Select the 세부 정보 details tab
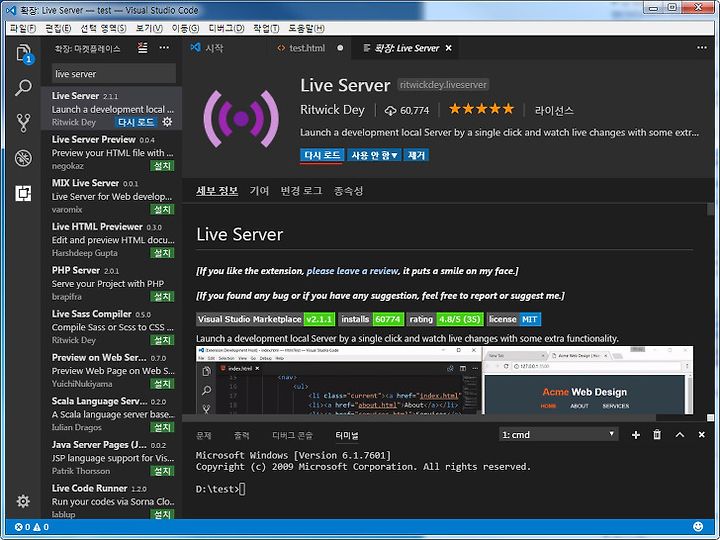This screenshot has height=540, width=720. (x=217, y=191)
